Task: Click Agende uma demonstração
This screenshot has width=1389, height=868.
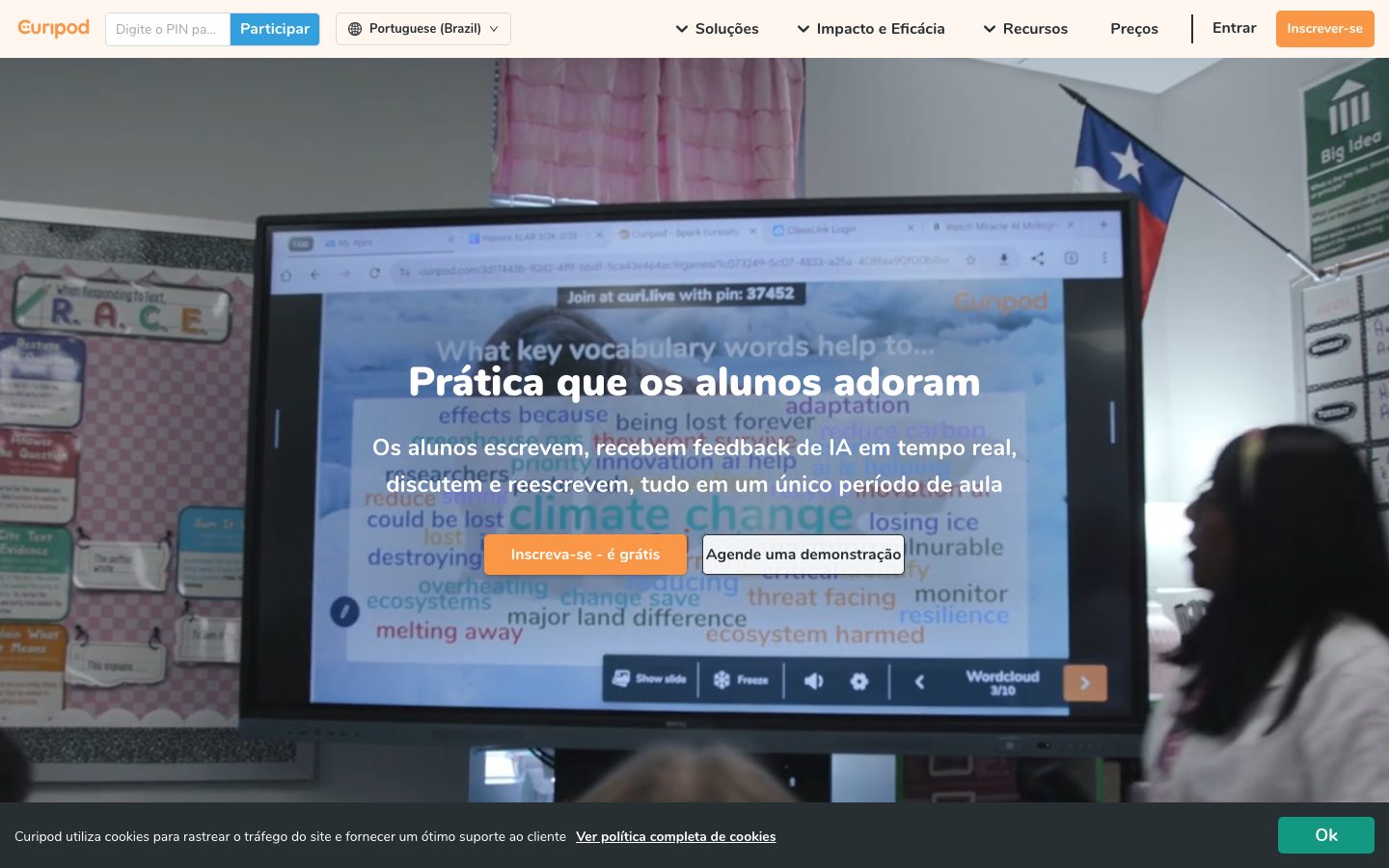Action: click(803, 555)
